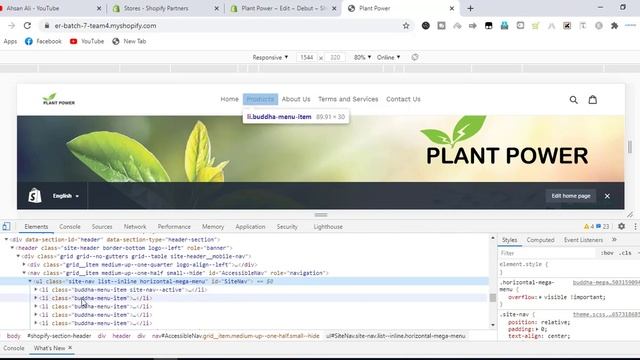Click the buddha-mega CSS source link
640x360 pixels.
(x=606, y=282)
